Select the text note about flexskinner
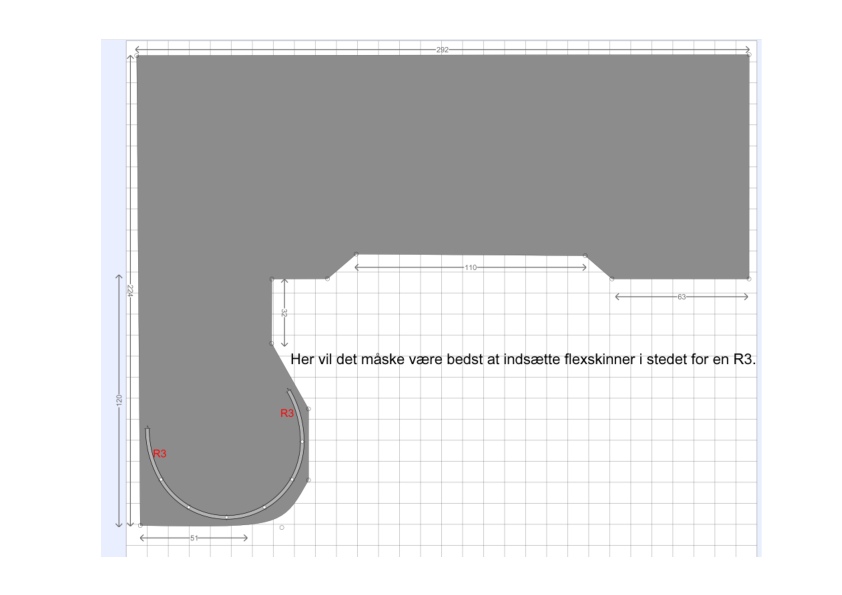 523,359
